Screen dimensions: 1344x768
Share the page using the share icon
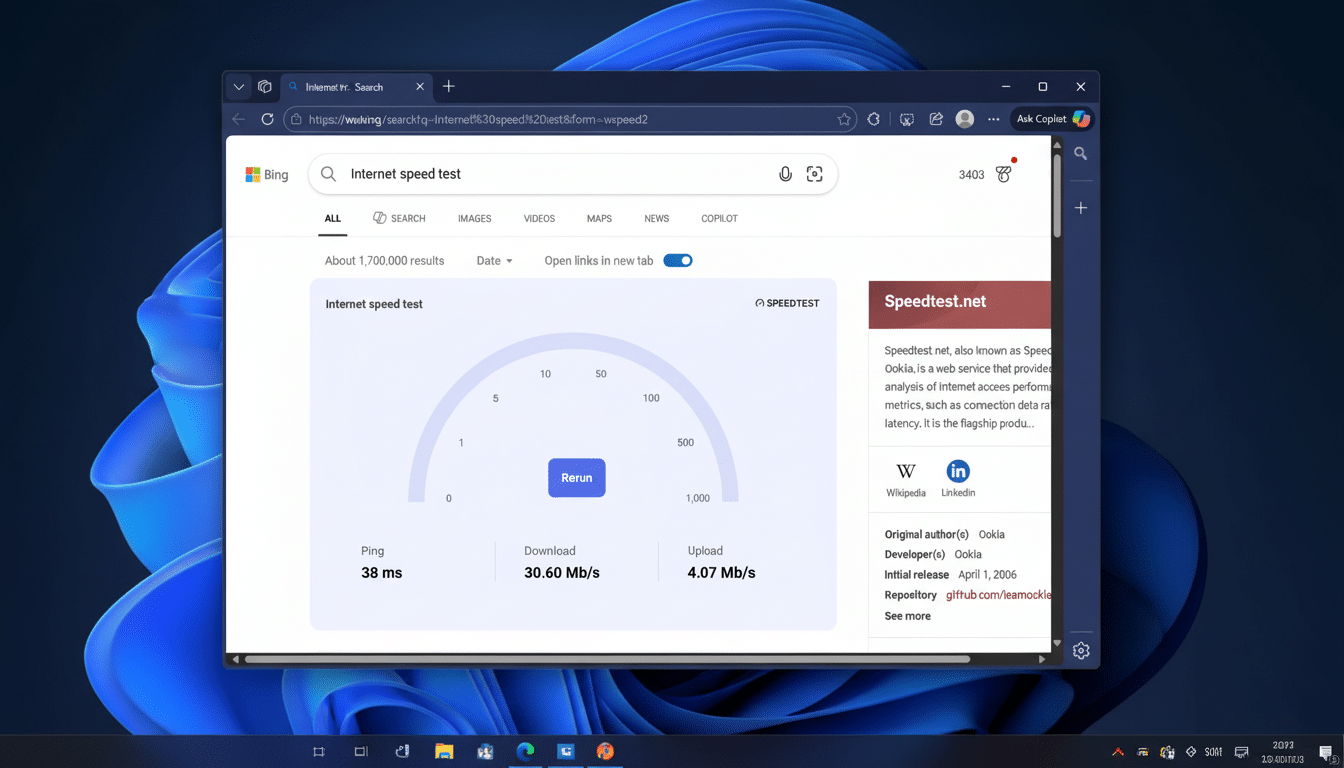pyautogui.click(x=936, y=118)
